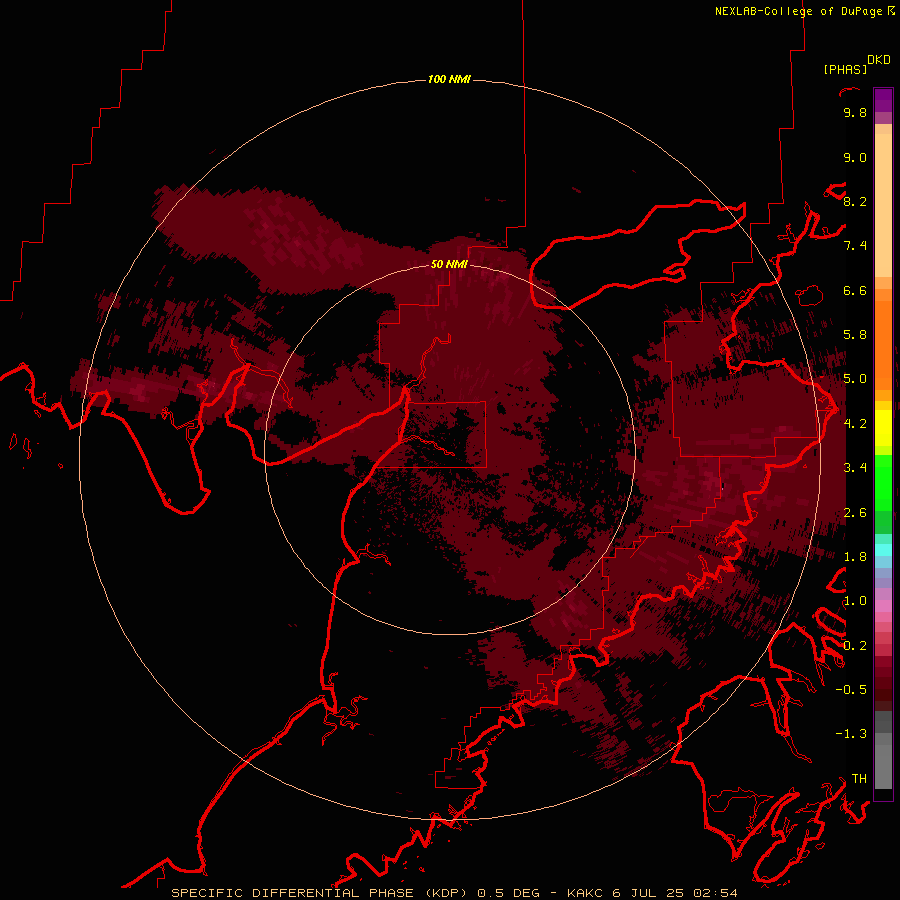Screen dimensions: 900x900
Task: Click the 6 JUL 25 date in caption
Action: point(649,893)
